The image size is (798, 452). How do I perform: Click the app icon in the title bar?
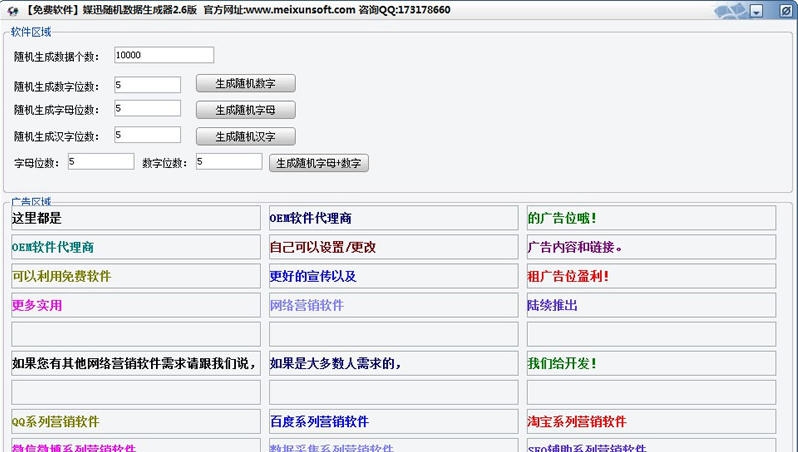(13, 10)
